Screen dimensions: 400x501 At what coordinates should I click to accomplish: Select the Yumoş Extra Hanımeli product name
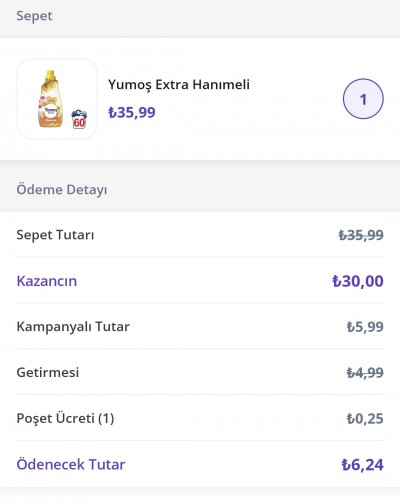[x=179, y=85]
